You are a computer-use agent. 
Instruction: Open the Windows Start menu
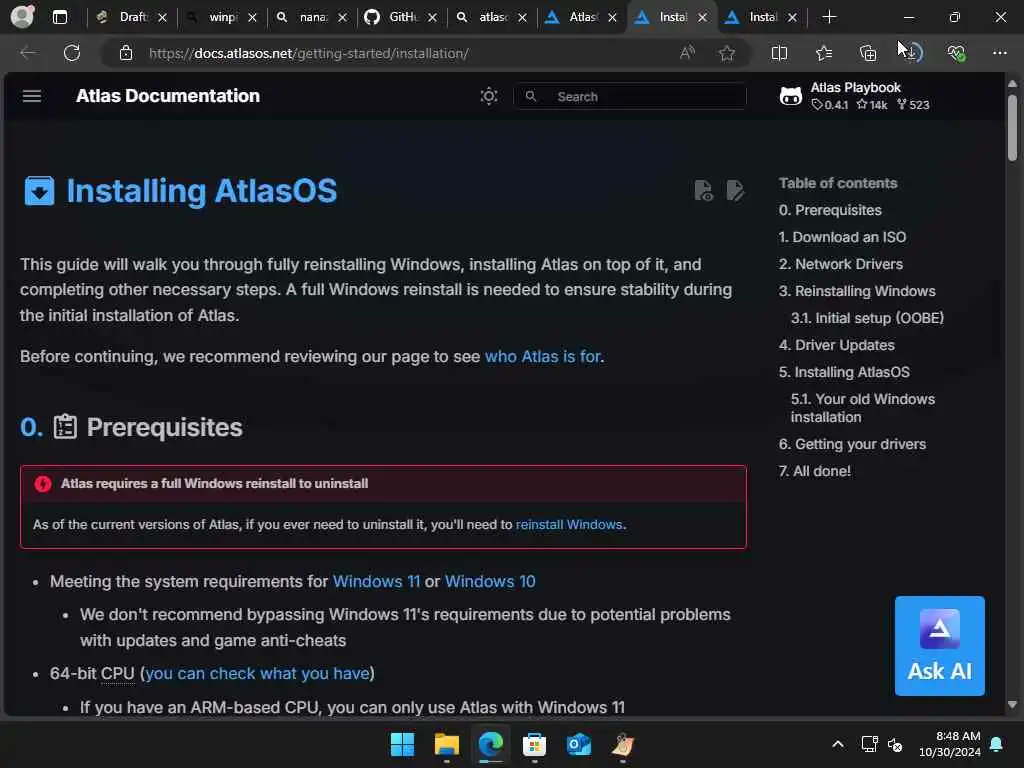402,744
